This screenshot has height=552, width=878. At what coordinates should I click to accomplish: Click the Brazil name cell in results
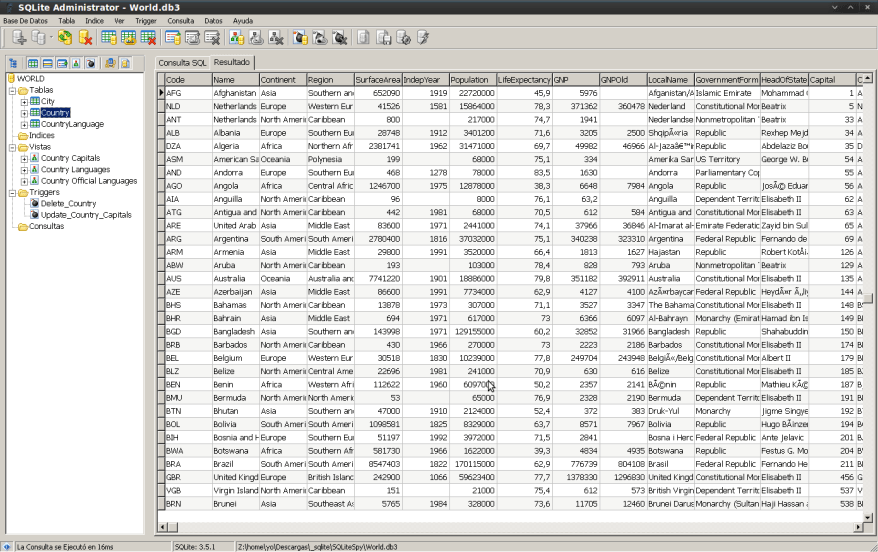click(226, 464)
